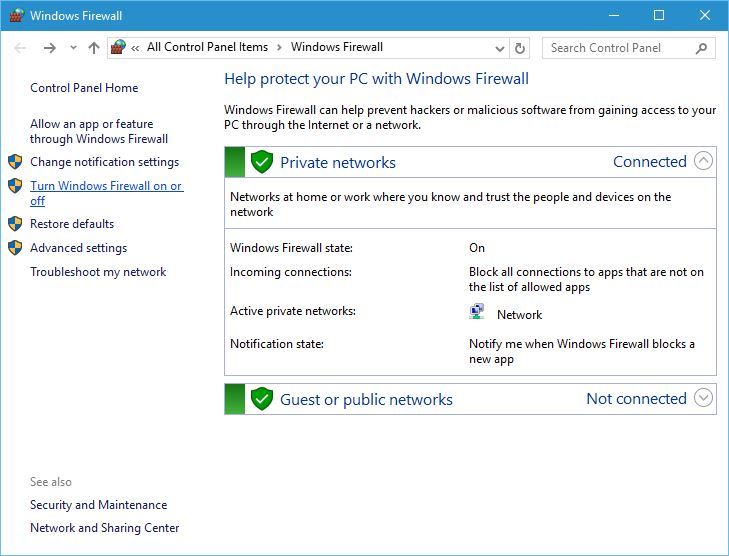Screen dimensions: 729x556
Task: Open Change notification settings
Action: [105, 162]
